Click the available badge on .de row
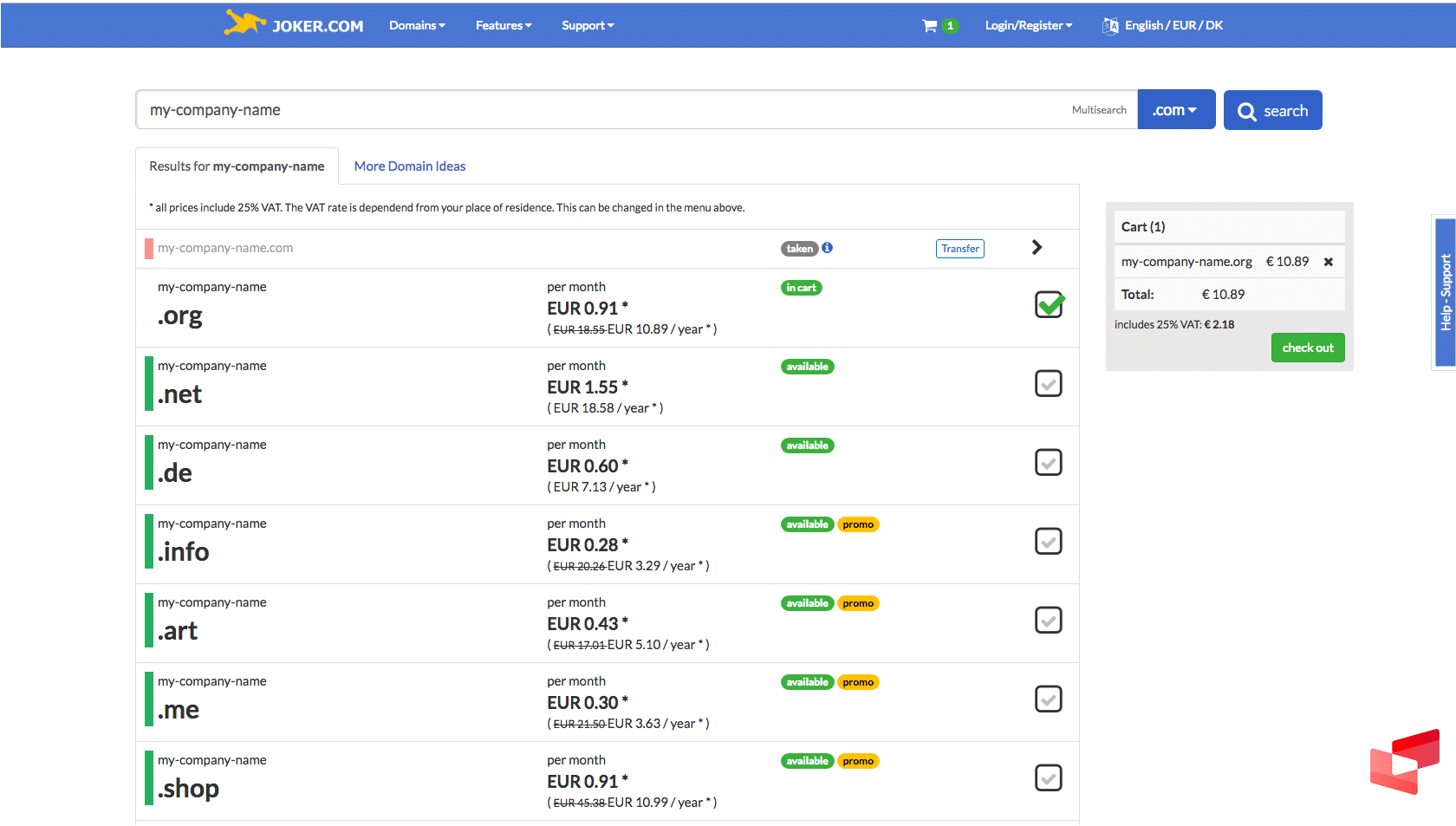Screen dimensions: 1456x826 pos(807,446)
